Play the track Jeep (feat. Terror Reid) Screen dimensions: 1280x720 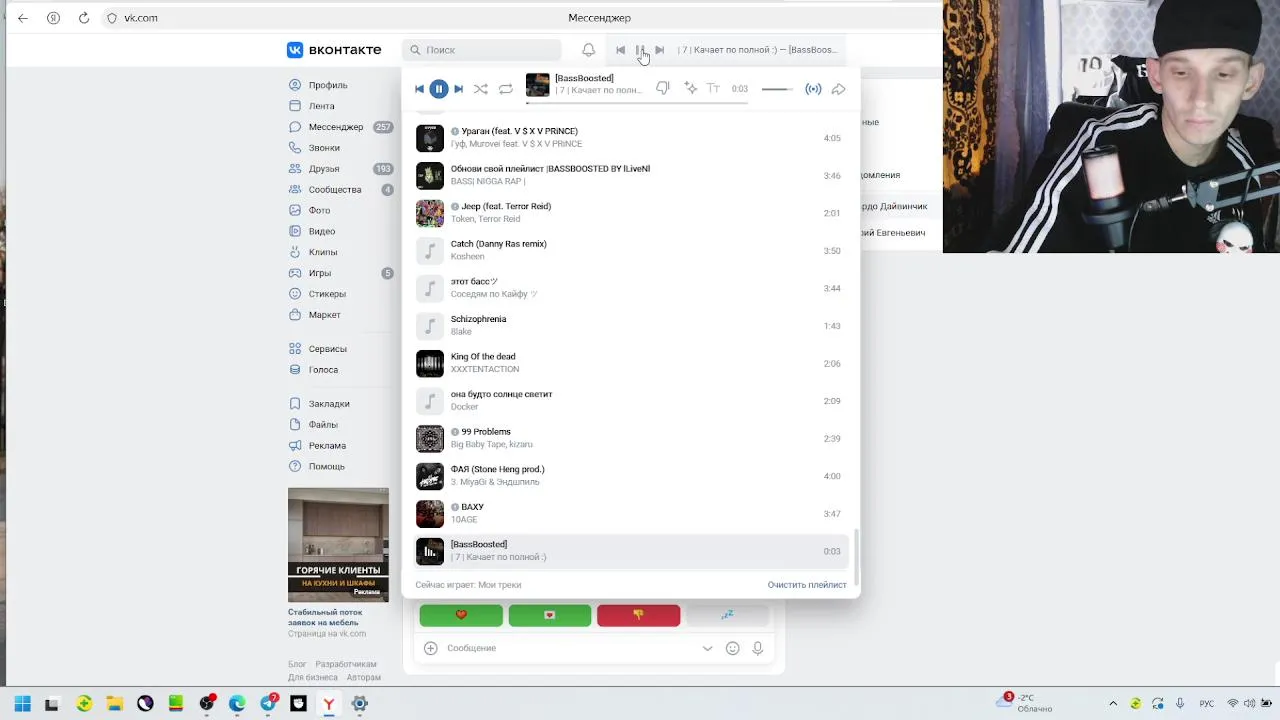[630, 213]
